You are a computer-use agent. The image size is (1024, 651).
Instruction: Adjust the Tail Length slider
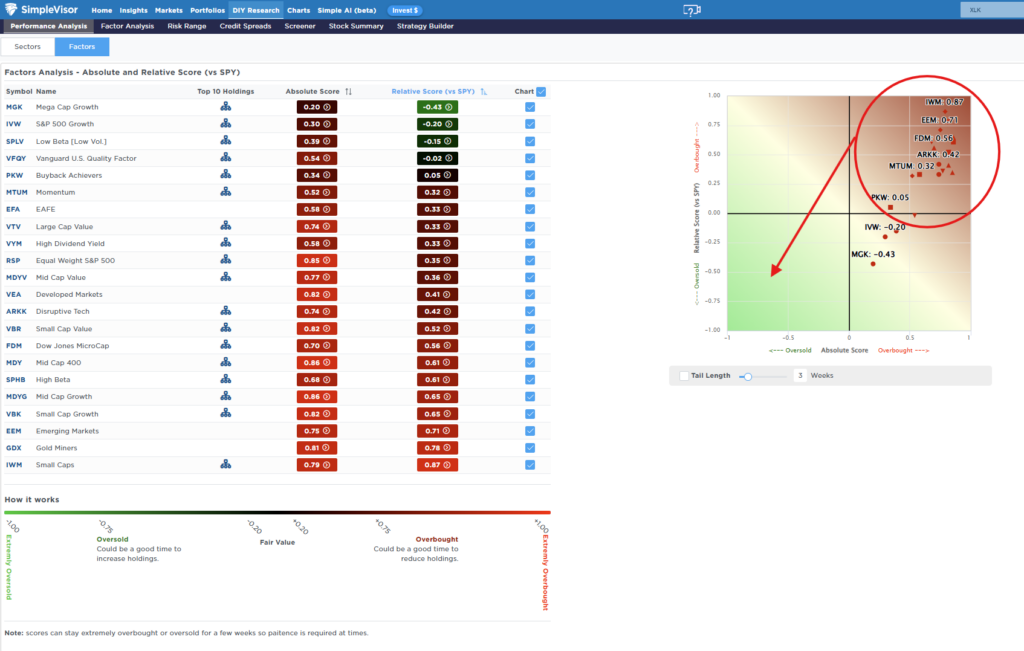coord(745,376)
